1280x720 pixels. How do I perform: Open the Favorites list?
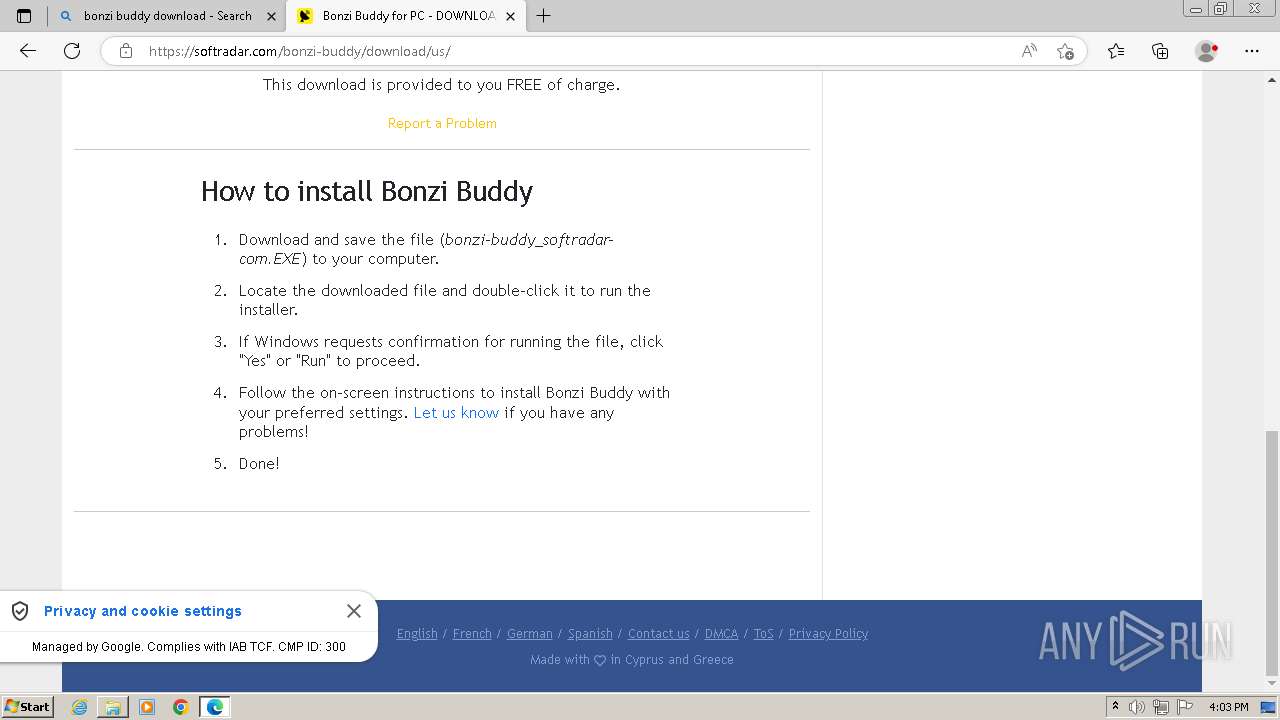1116,51
